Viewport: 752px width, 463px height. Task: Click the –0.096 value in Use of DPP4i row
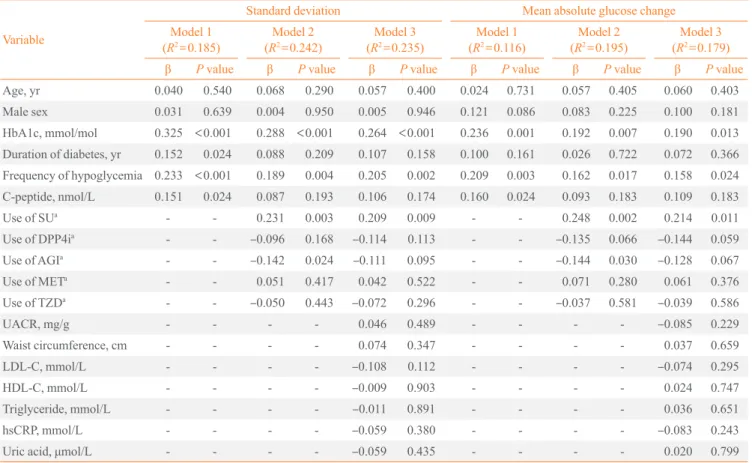click(x=267, y=239)
